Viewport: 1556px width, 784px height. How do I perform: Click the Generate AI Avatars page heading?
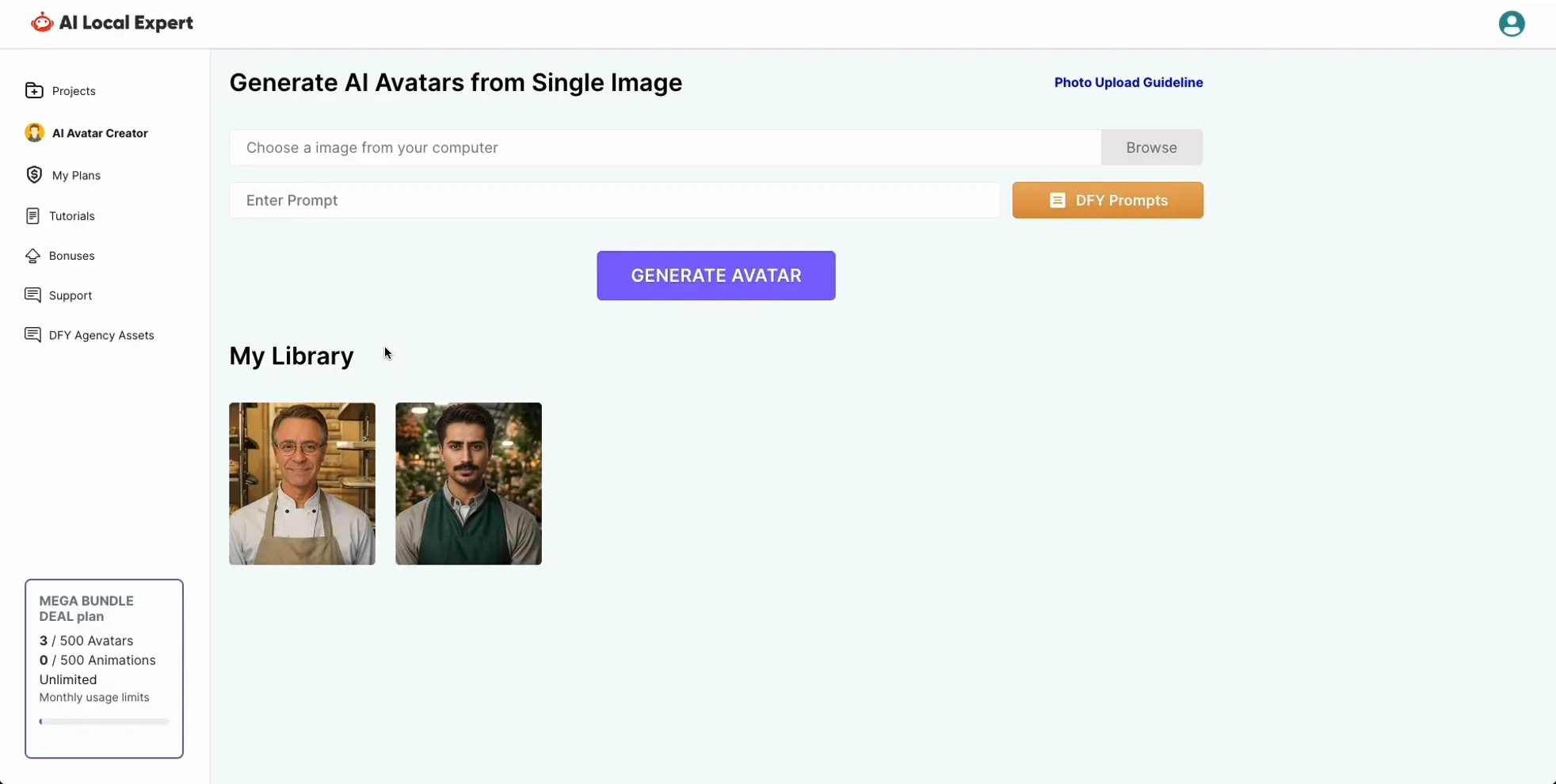[456, 82]
